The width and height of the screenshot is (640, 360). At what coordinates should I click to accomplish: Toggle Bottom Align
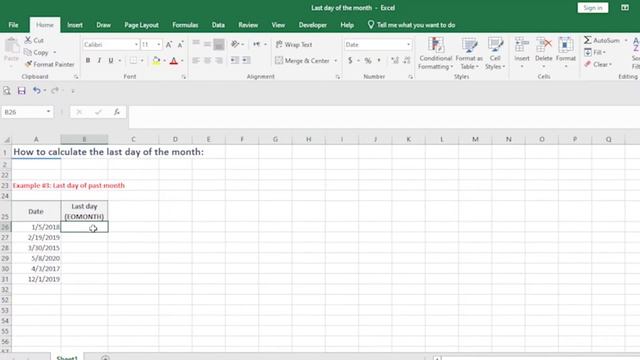pos(219,44)
